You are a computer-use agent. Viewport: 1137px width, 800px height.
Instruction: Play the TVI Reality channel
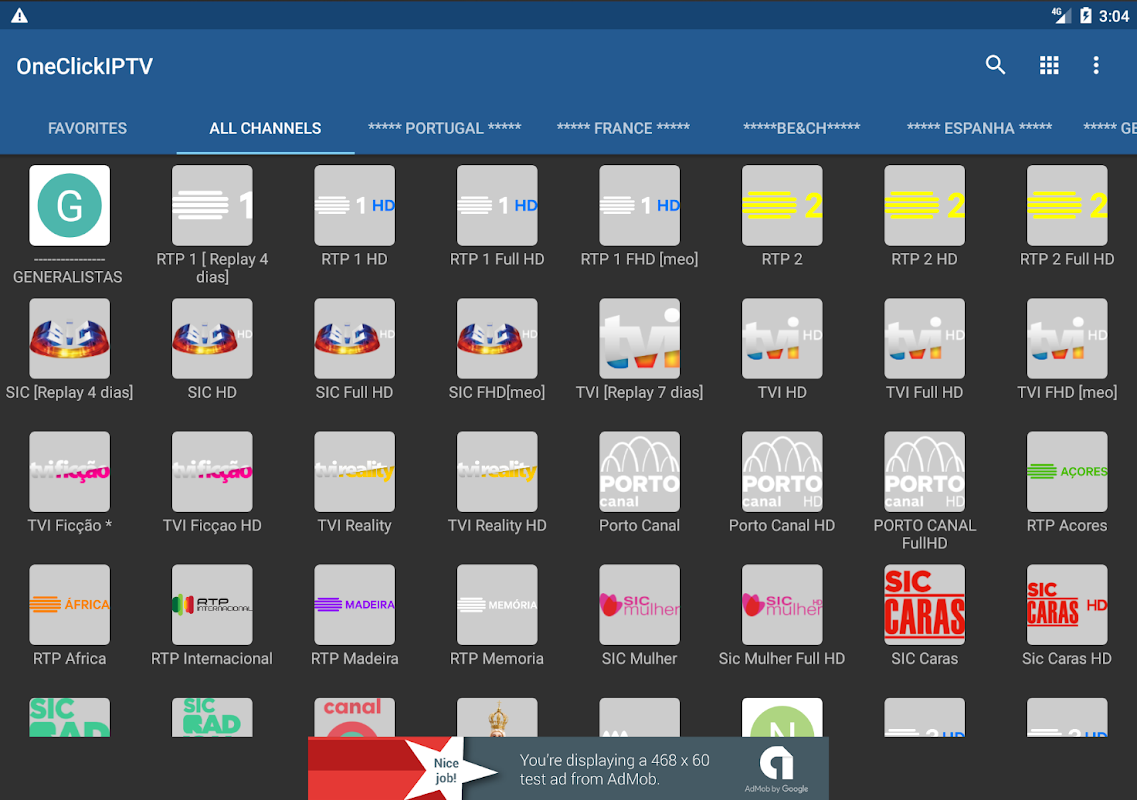(x=355, y=471)
